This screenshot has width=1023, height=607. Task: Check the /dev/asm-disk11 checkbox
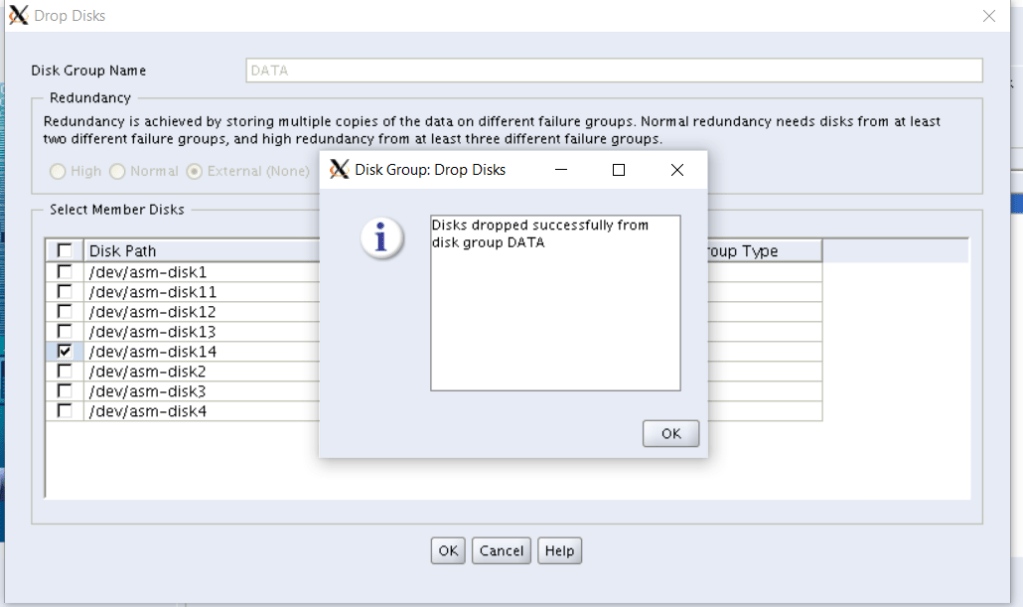(x=64, y=292)
